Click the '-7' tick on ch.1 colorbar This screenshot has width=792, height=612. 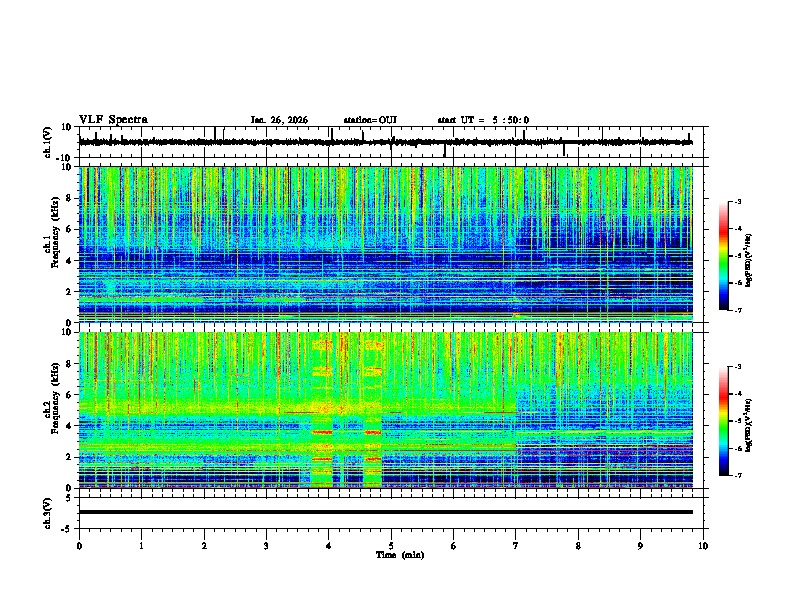click(737, 310)
